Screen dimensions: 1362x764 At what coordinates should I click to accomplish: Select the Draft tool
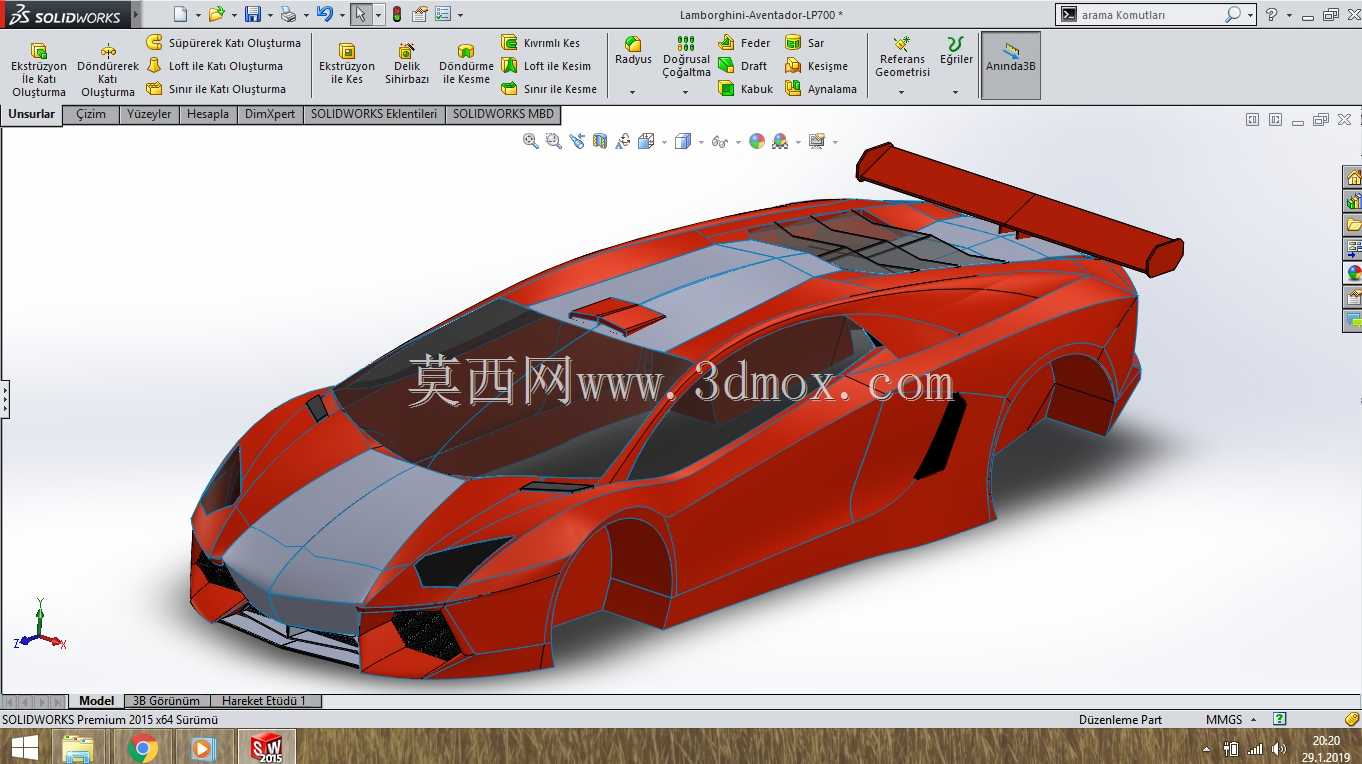742,66
